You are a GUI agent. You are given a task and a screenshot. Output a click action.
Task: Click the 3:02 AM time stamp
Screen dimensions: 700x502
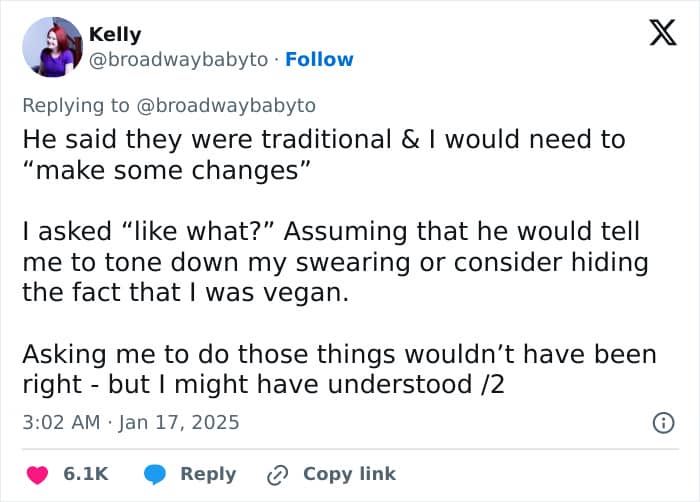(61, 423)
